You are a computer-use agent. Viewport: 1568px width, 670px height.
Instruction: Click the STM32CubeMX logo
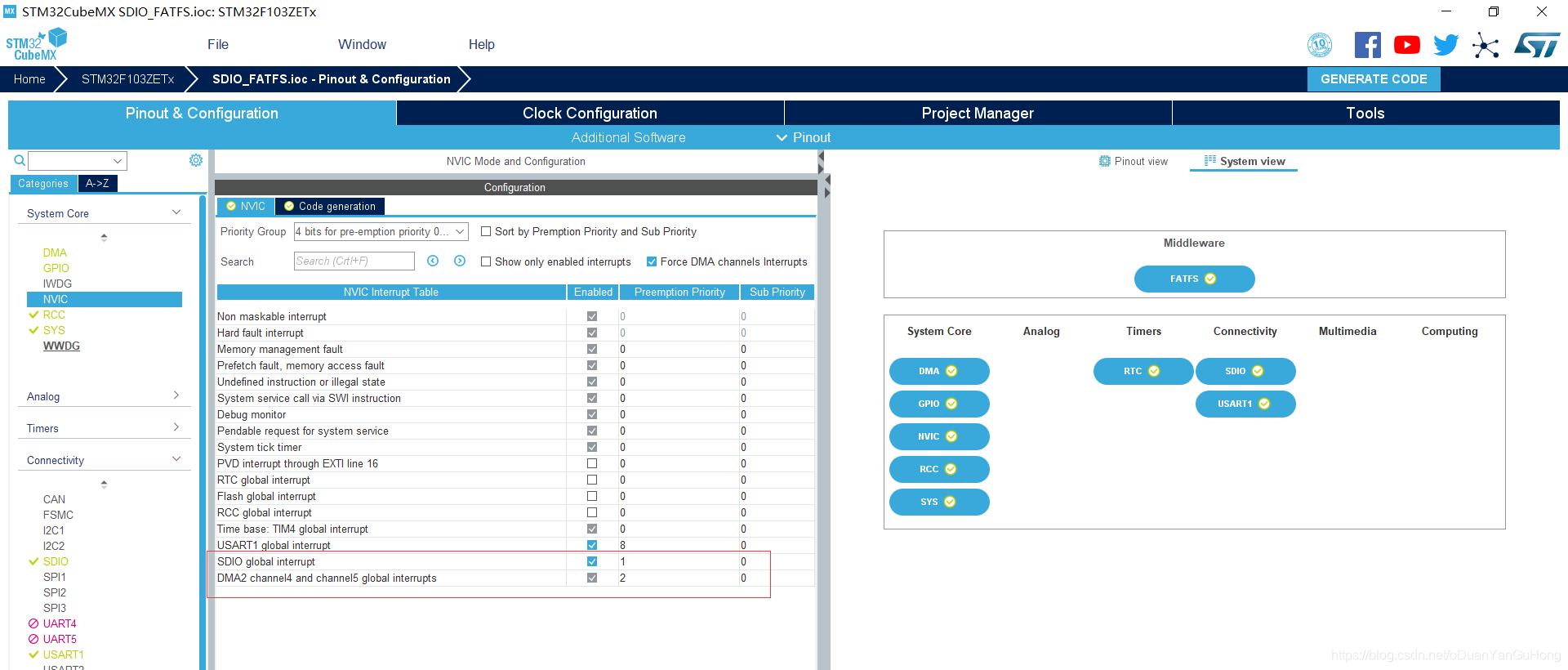pos(36,44)
